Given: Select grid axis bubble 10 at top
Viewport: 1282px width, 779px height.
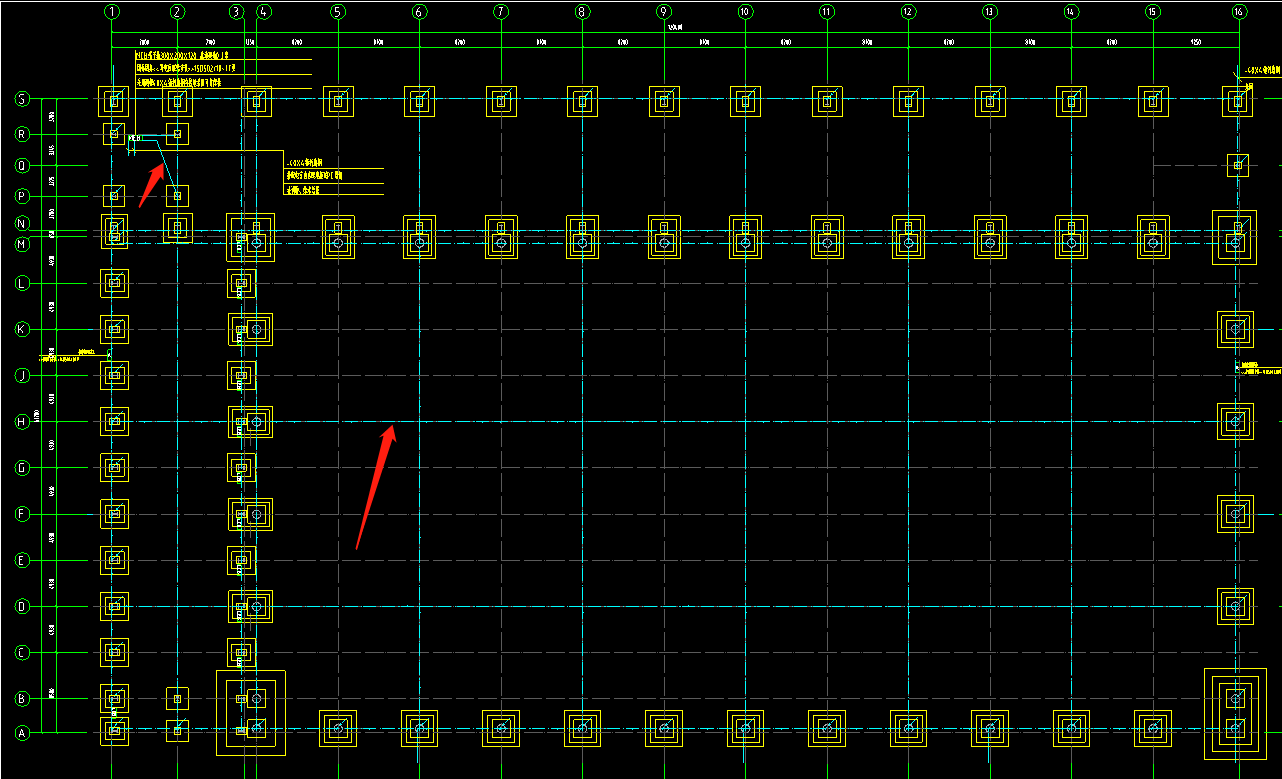Looking at the screenshot, I should click(x=745, y=12).
